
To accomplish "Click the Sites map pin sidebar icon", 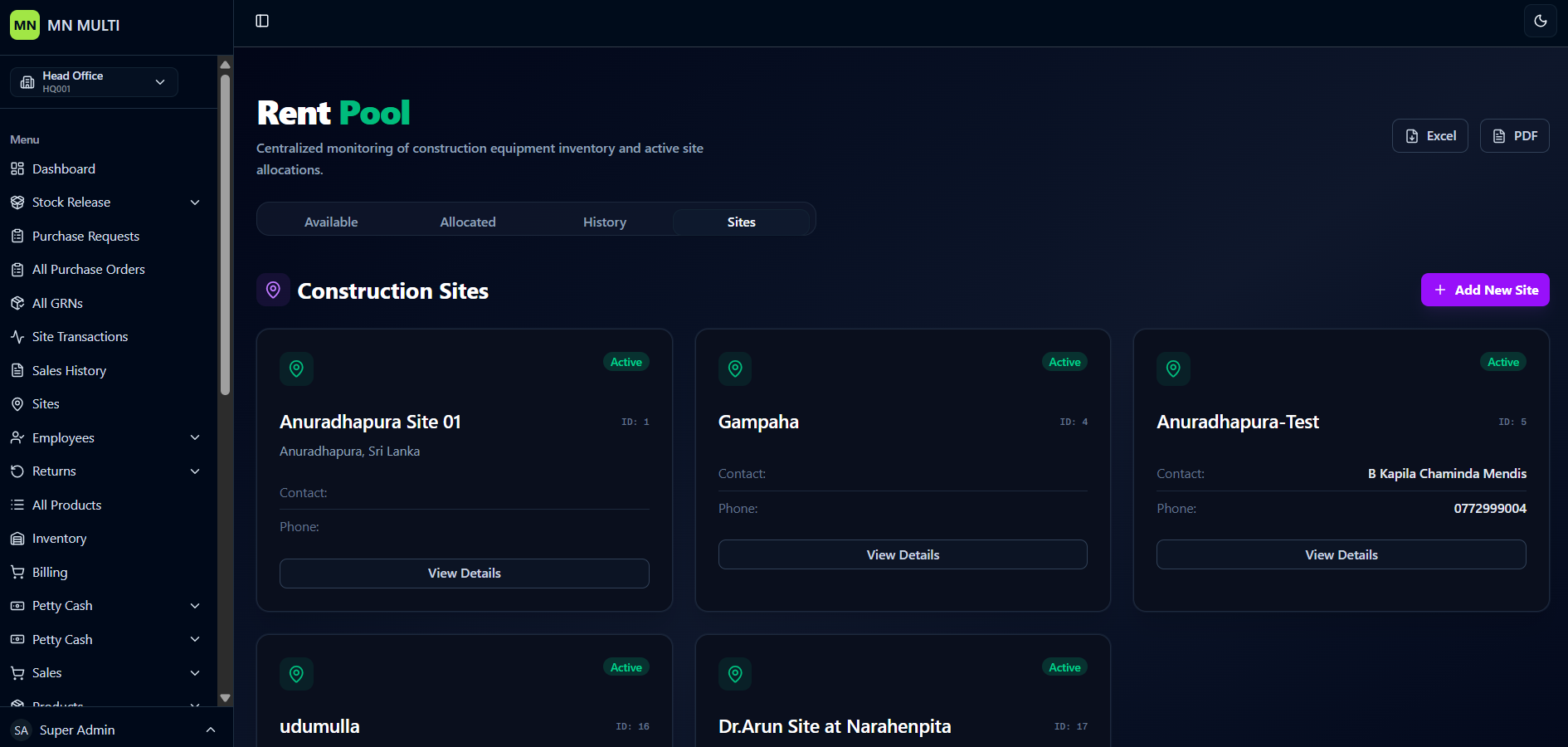I will click(17, 404).
